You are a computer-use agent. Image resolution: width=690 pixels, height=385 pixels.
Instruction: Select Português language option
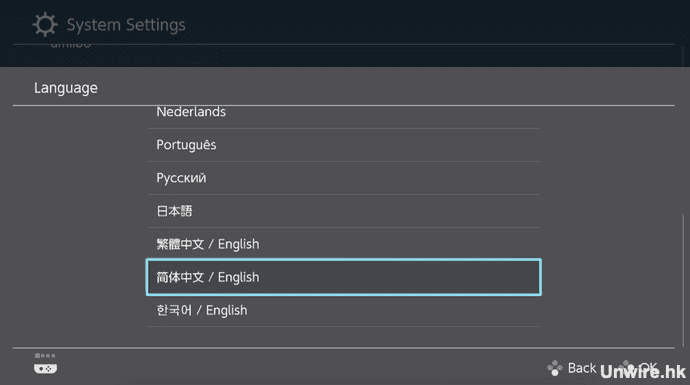coord(343,145)
